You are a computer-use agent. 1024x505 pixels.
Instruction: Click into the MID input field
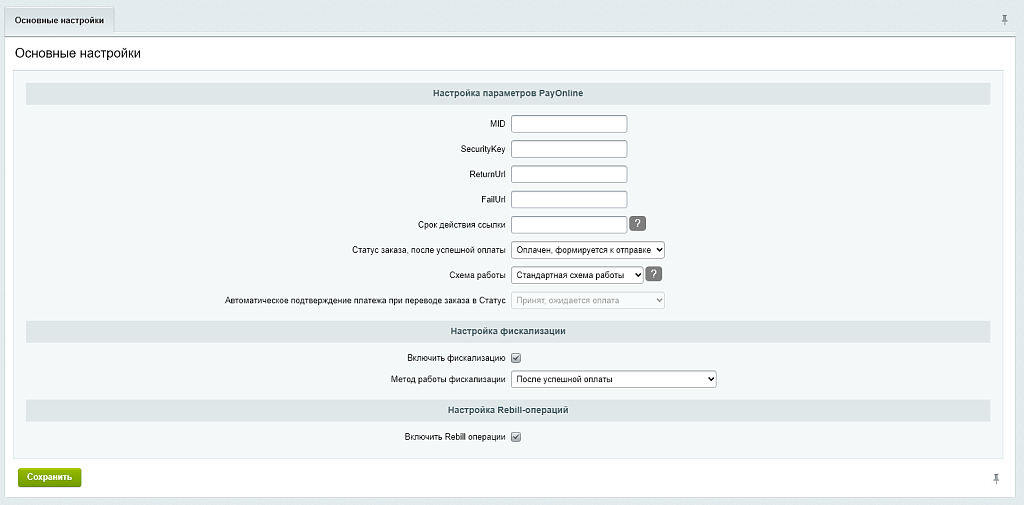pos(569,124)
